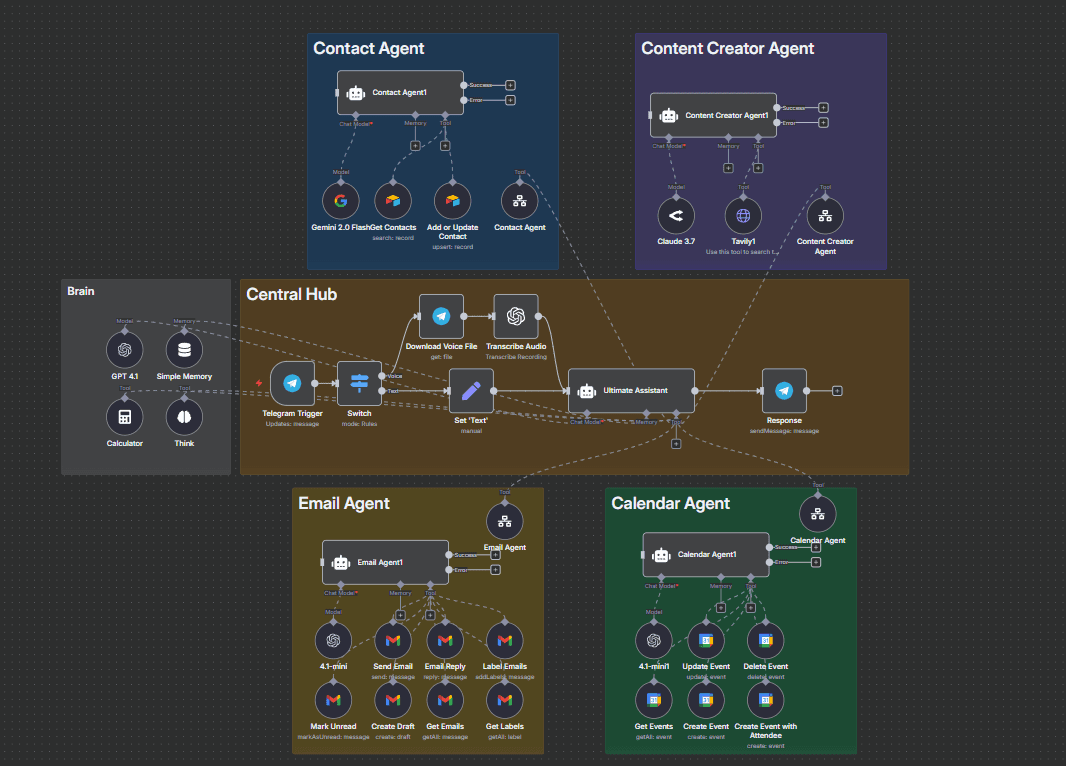Open the Transcribe Audio node
This screenshot has height=766, width=1066.
click(x=516, y=316)
